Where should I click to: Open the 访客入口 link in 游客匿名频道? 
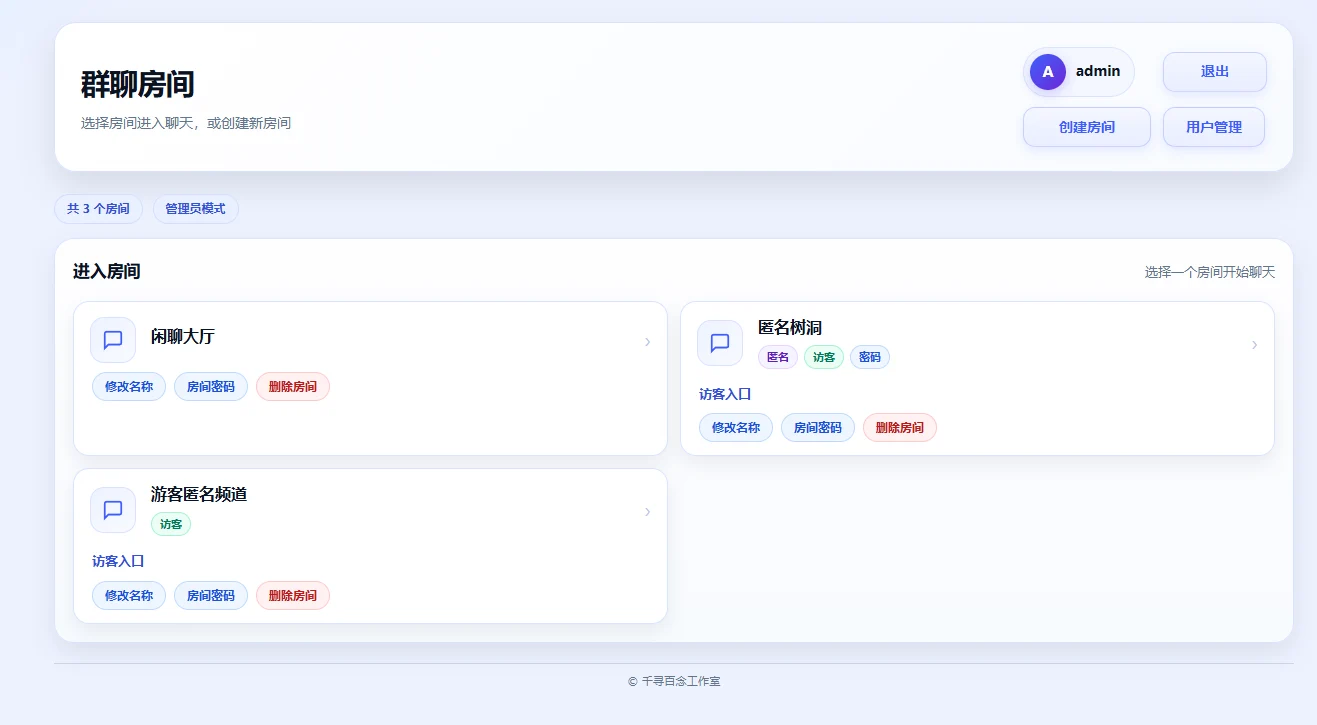click(x=118, y=561)
